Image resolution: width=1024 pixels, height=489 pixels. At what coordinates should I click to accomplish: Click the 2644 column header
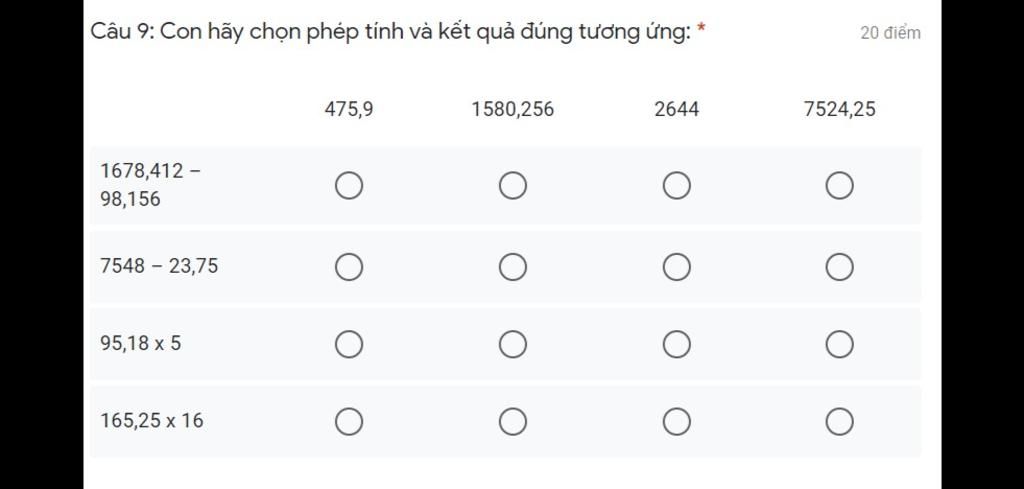(677, 109)
